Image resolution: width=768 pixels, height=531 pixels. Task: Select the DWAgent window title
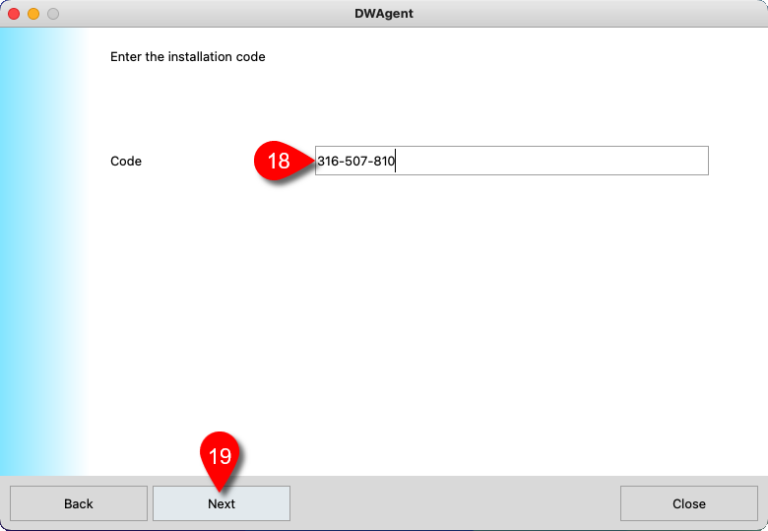(x=384, y=14)
